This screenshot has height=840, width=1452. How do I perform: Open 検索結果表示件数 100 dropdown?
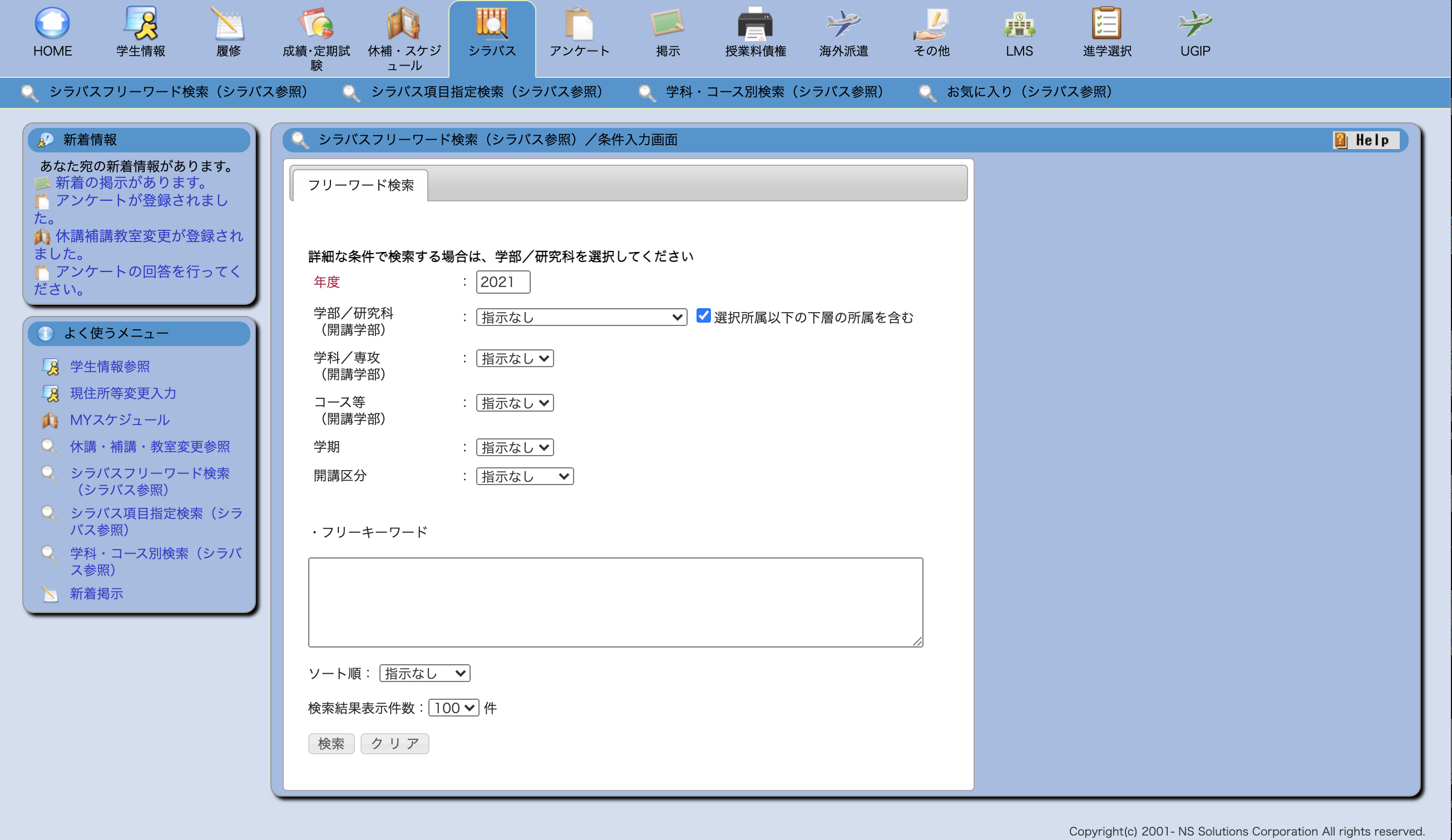point(453,708)
